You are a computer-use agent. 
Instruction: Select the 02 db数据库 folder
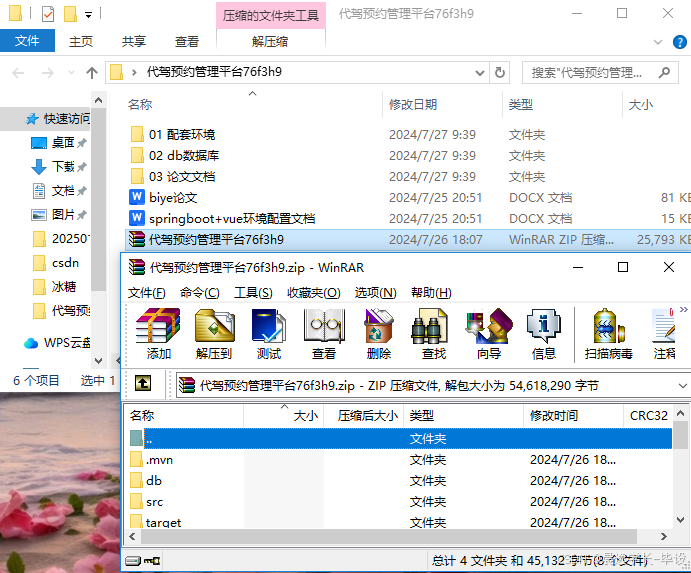pos(184,156)
